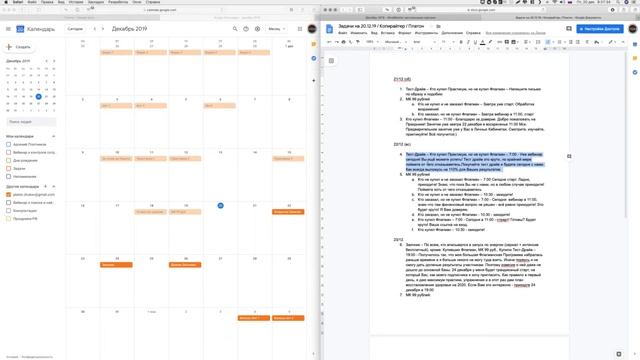
Task: Go to previous month in main calendar
Action: pos(95,29)
